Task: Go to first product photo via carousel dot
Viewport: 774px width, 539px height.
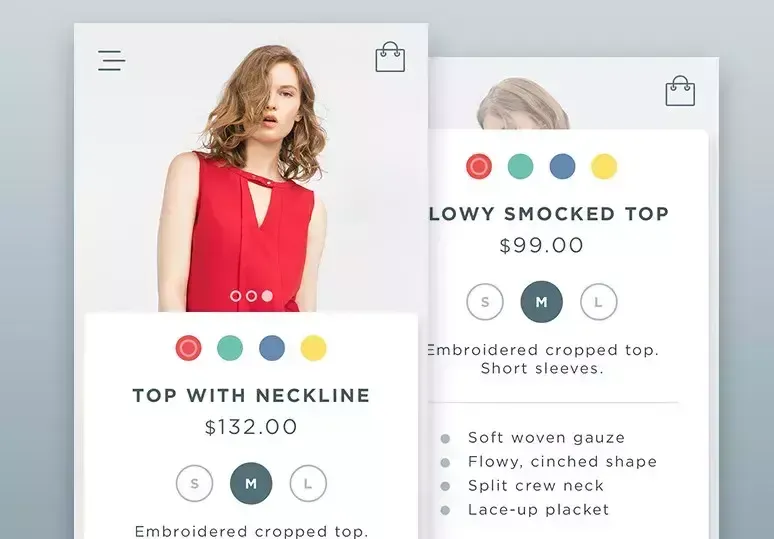Action: [236, 296]
